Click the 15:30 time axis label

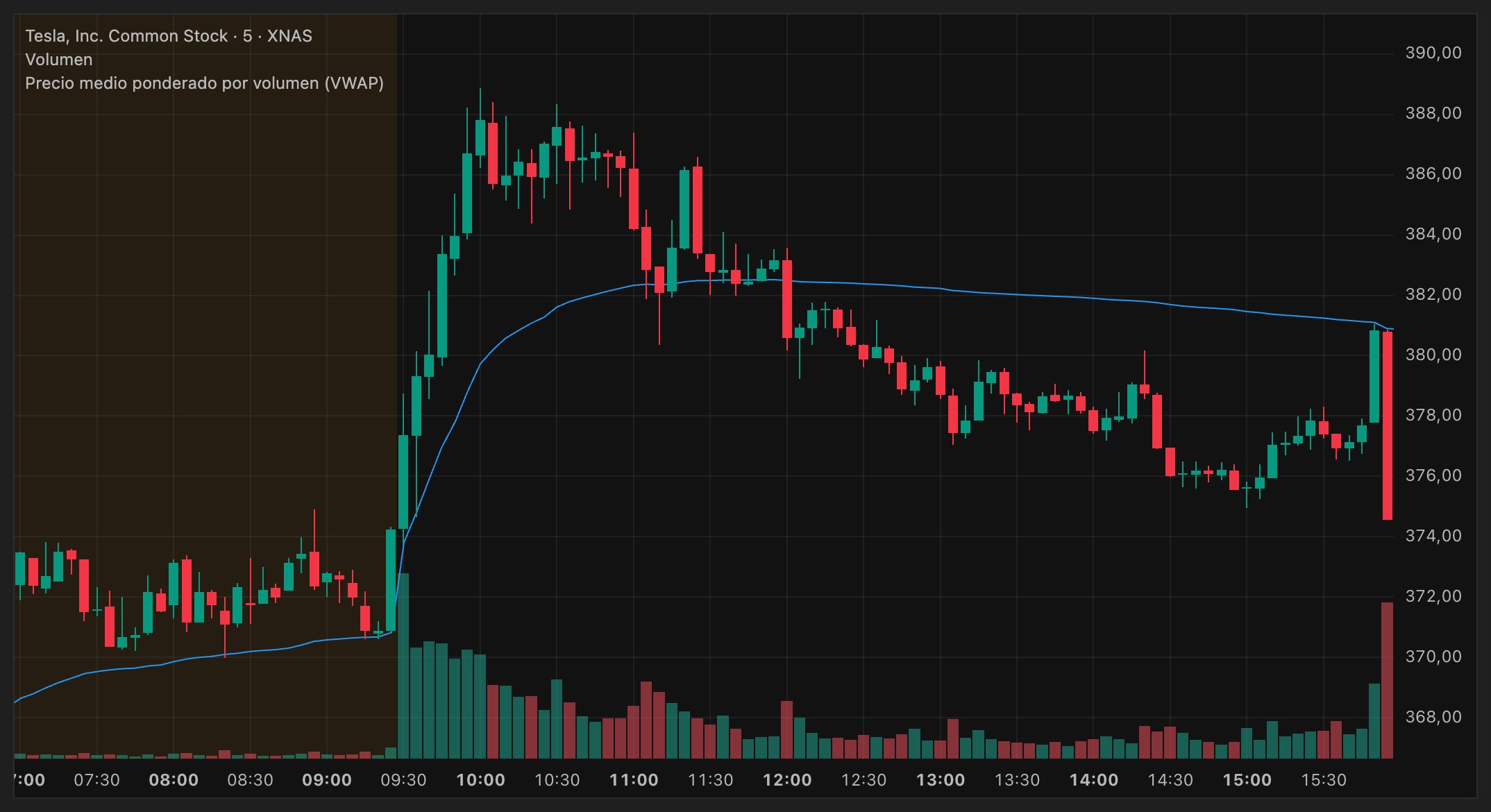pos(1324,780)
